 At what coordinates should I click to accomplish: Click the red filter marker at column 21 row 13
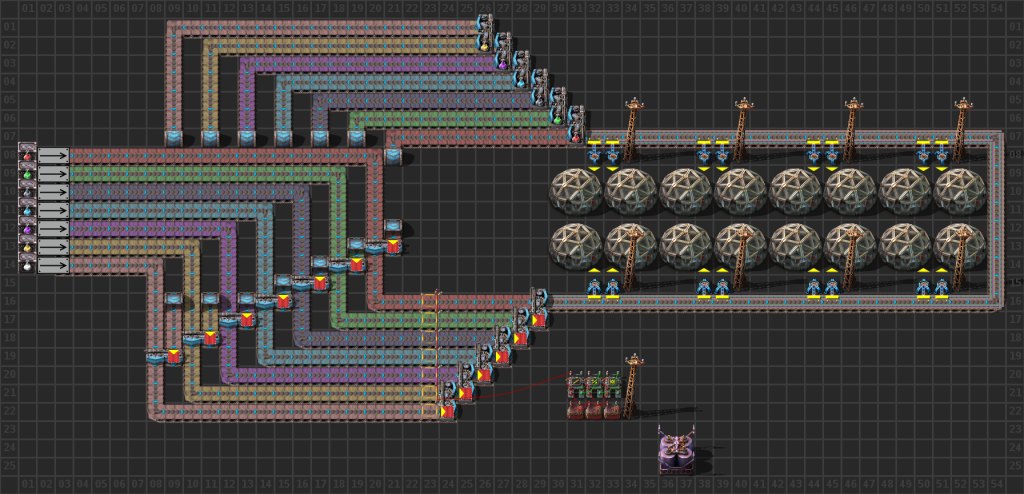[392, 246]
